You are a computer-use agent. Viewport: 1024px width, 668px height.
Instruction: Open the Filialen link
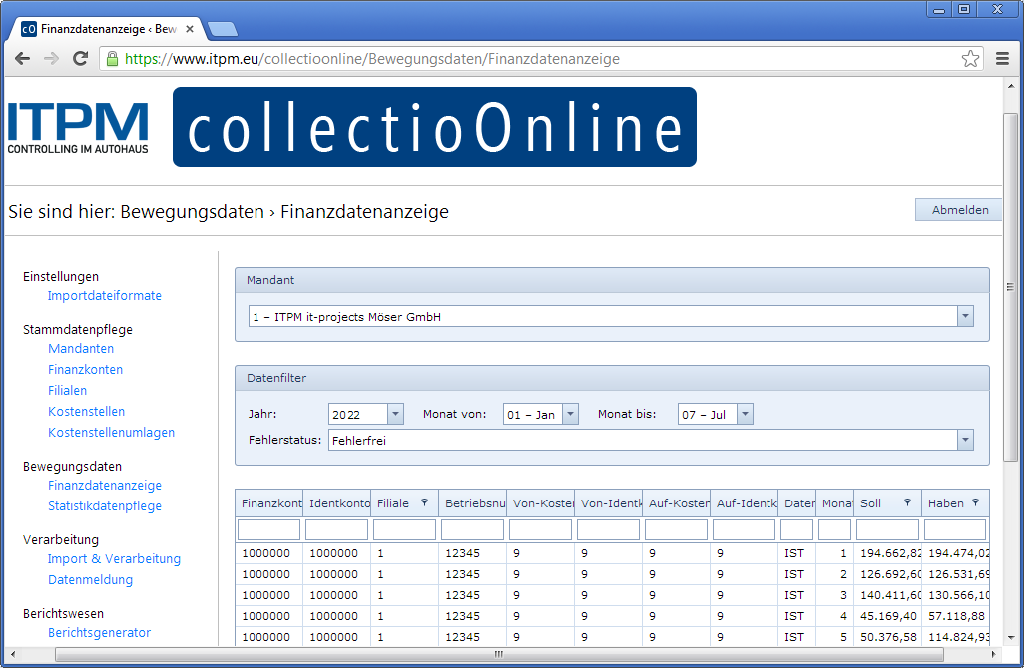pyautogui.click(x=67, y=390)
